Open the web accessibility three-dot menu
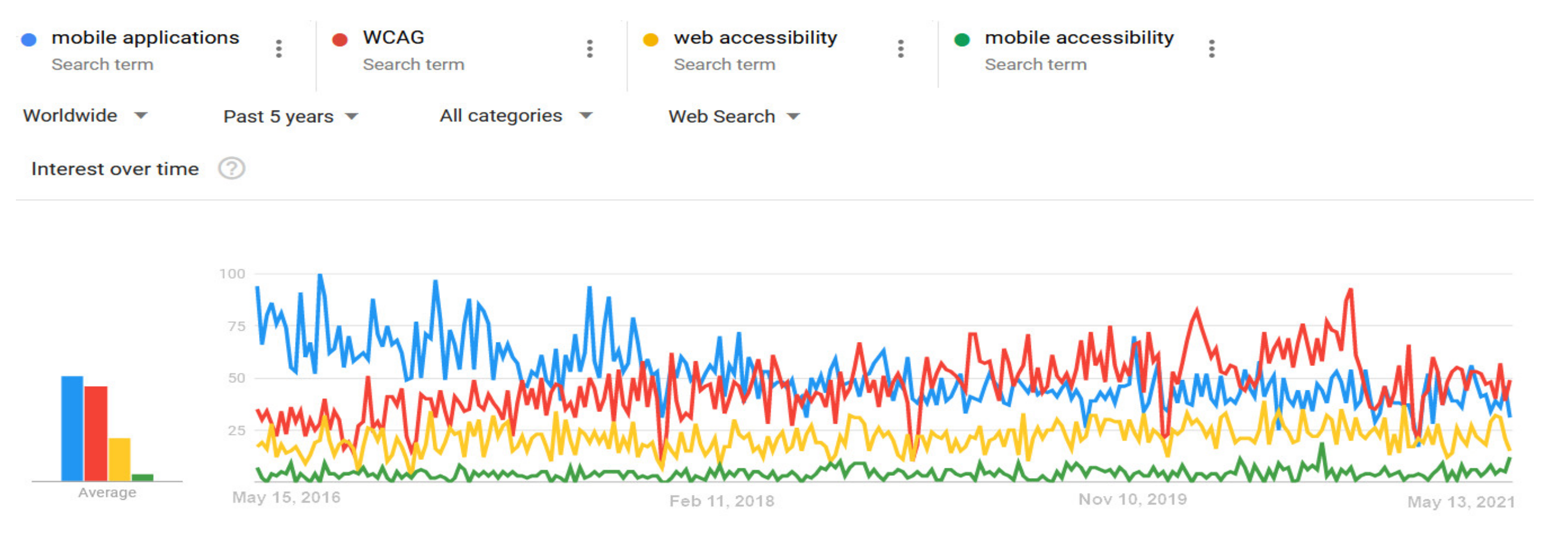Image resolution: width=1568 pixels, height=538 pixels. pyautogui.click(x=901, y=49)
